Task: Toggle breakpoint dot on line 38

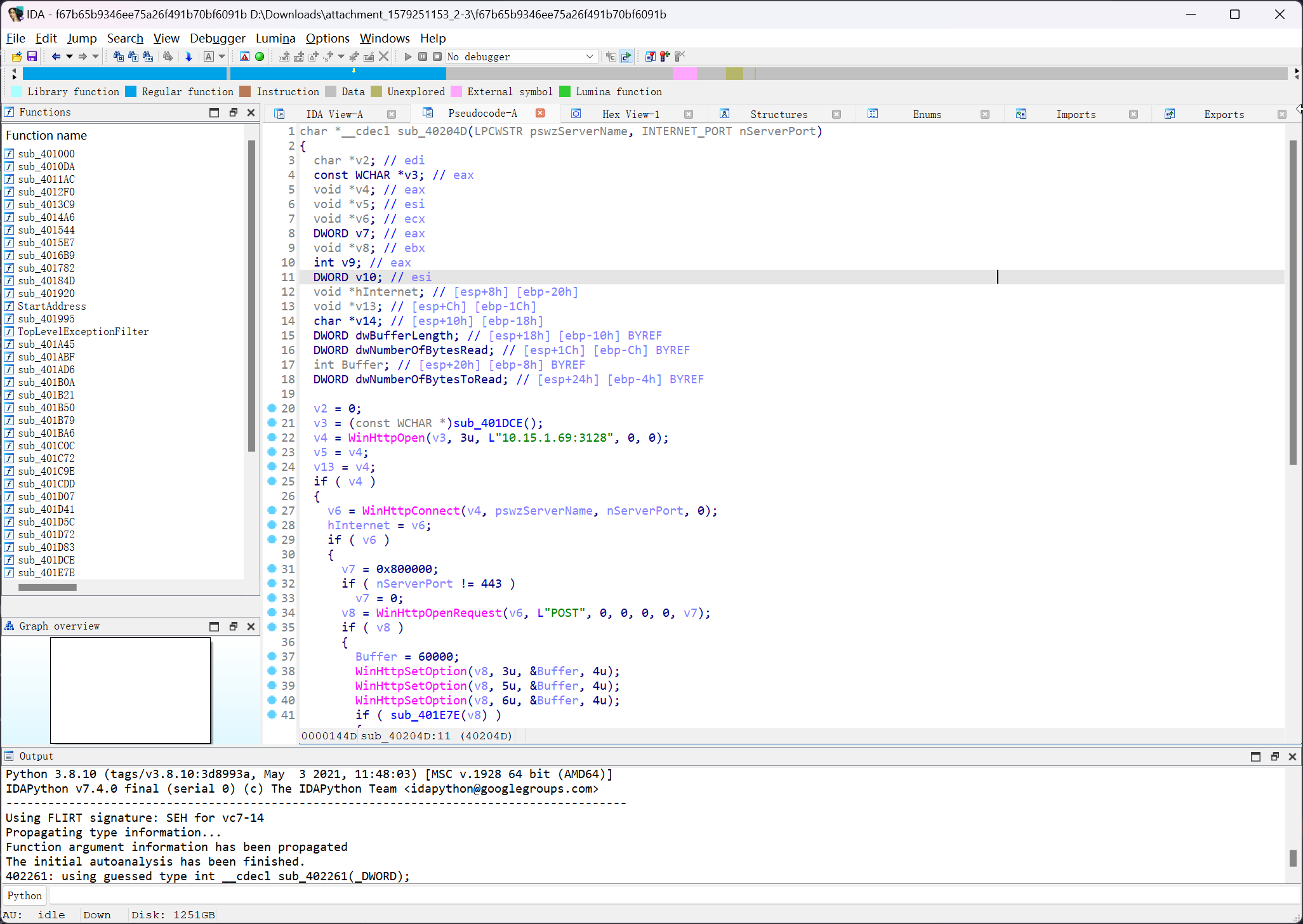Action: [272, 671]
